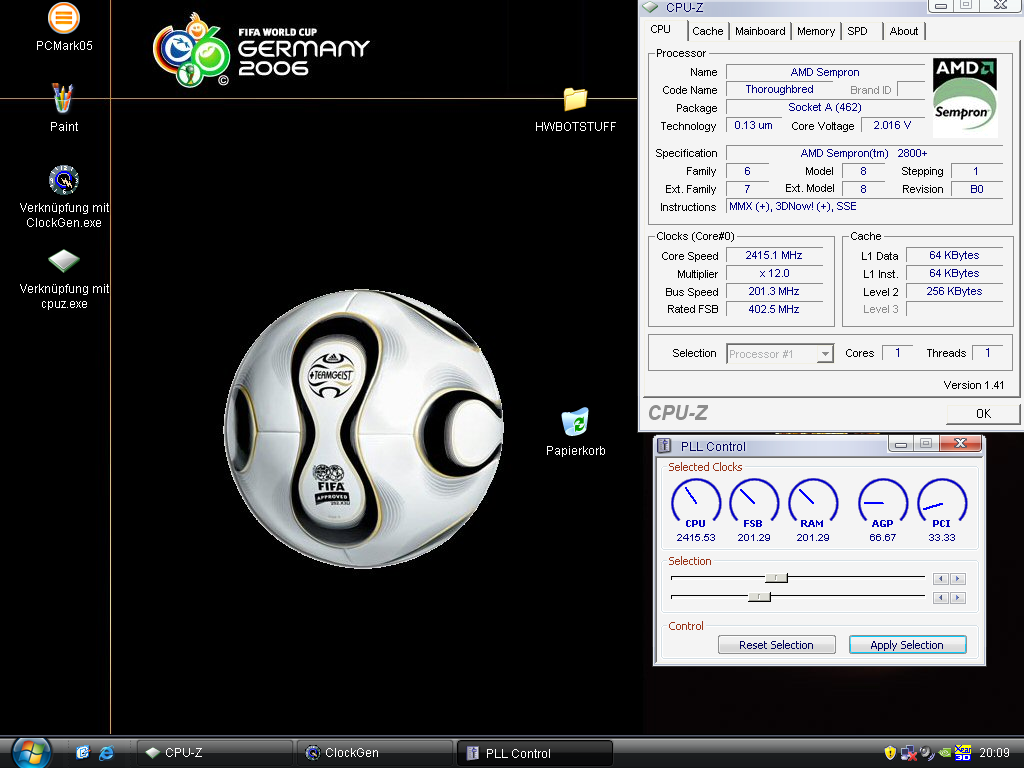1024x768 pixels.
Task: Click the Core Speed 2415.1 MHz field
Action: tap(774, 255)
